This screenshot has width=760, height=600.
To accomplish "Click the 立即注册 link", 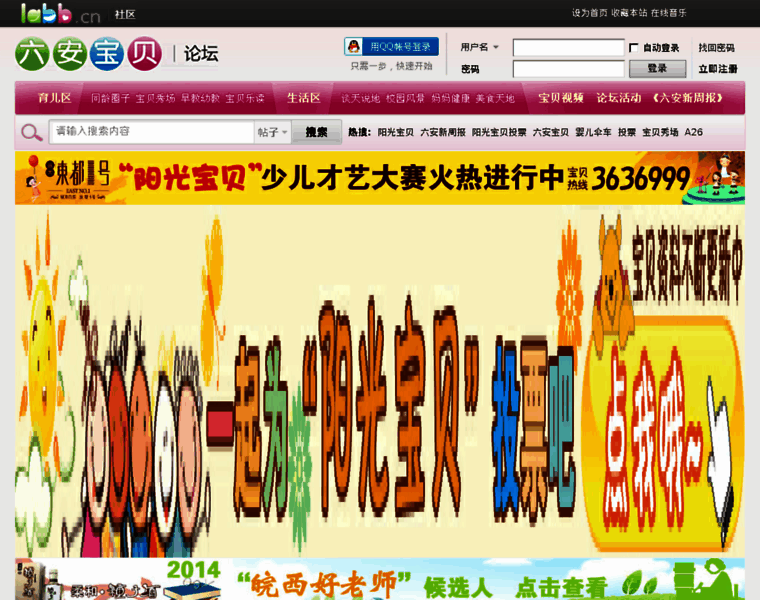I will [x=717, y=69].
